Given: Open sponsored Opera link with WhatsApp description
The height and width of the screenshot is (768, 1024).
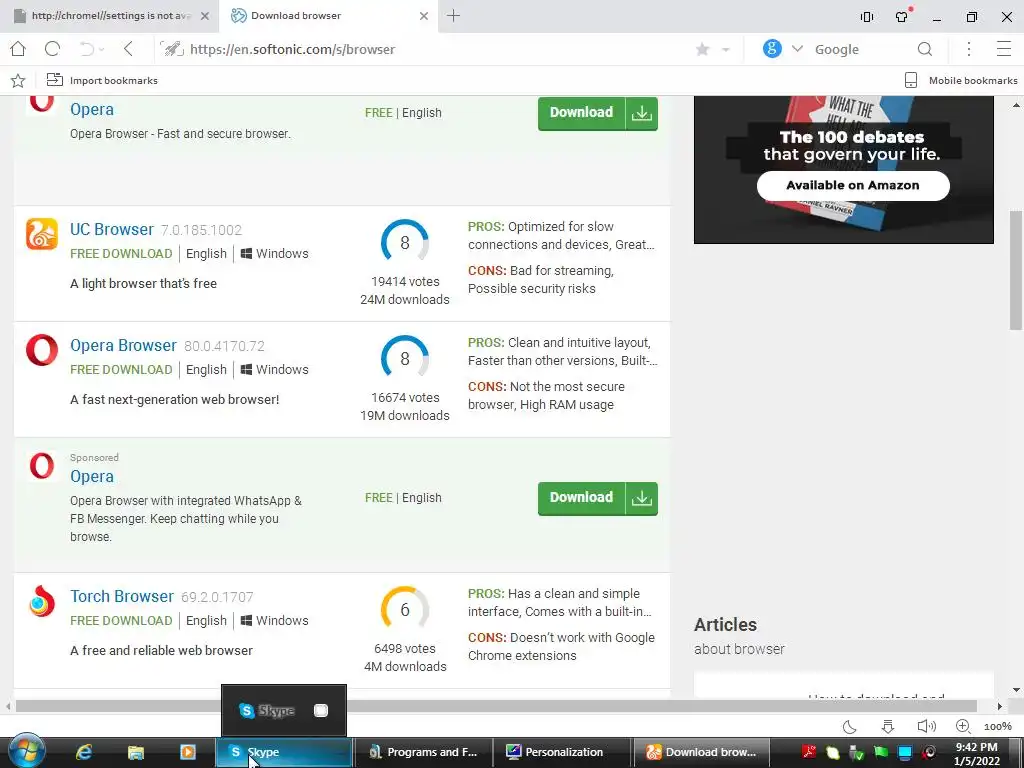Looking at the screenshot, I should (92, 476).
